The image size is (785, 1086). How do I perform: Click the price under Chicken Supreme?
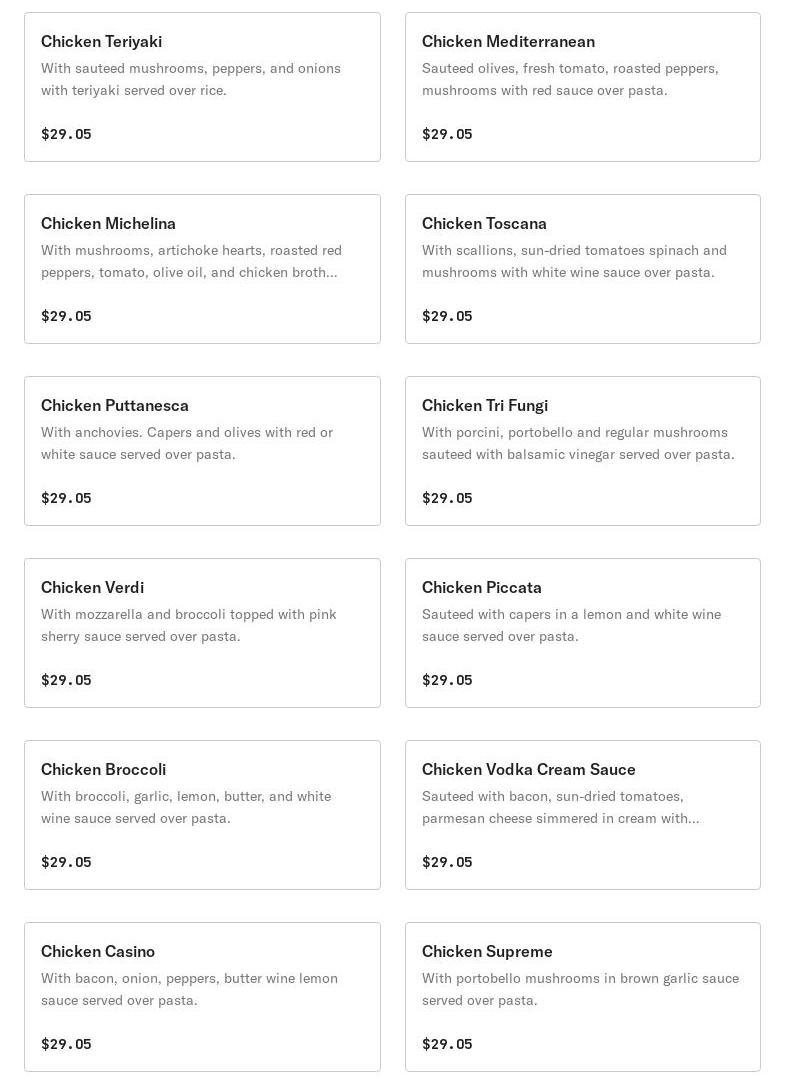click(x=447, y=1044)
